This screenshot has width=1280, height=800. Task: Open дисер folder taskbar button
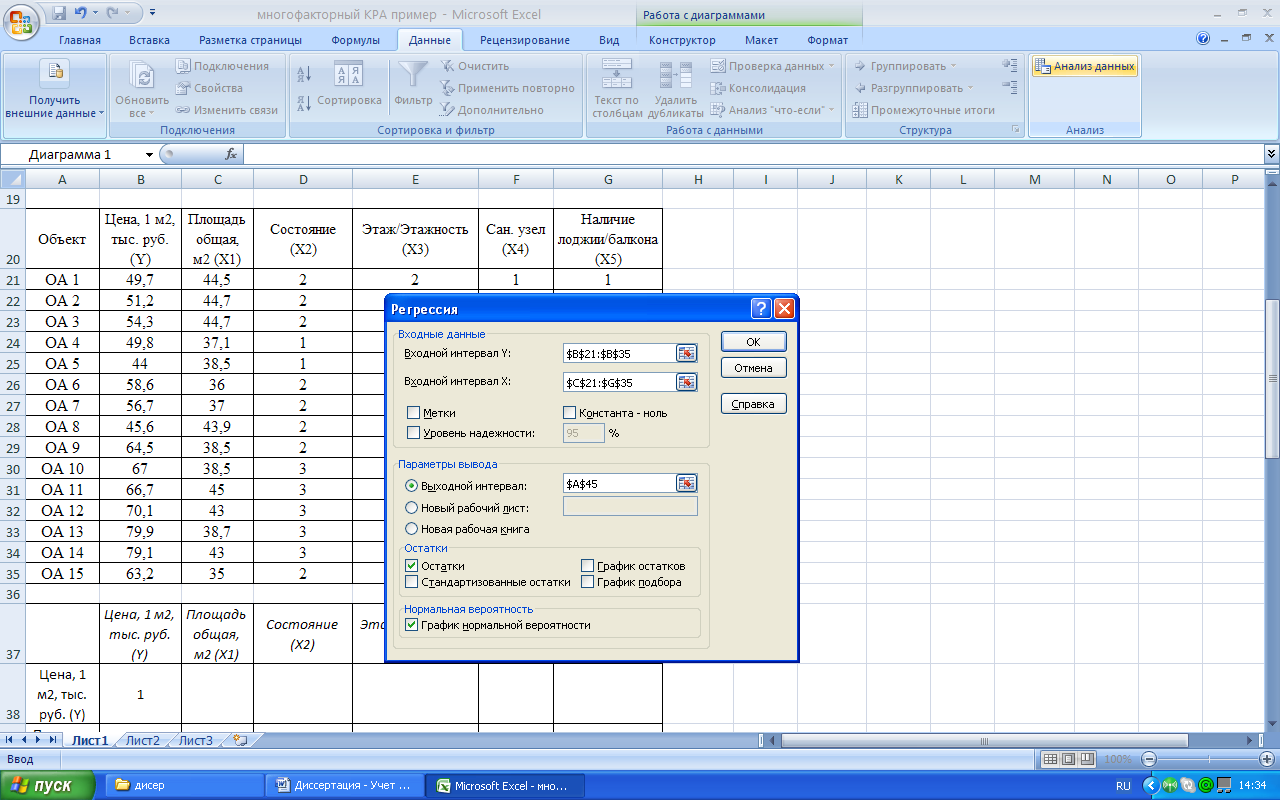pyautogui.click(x=185, y=785)
